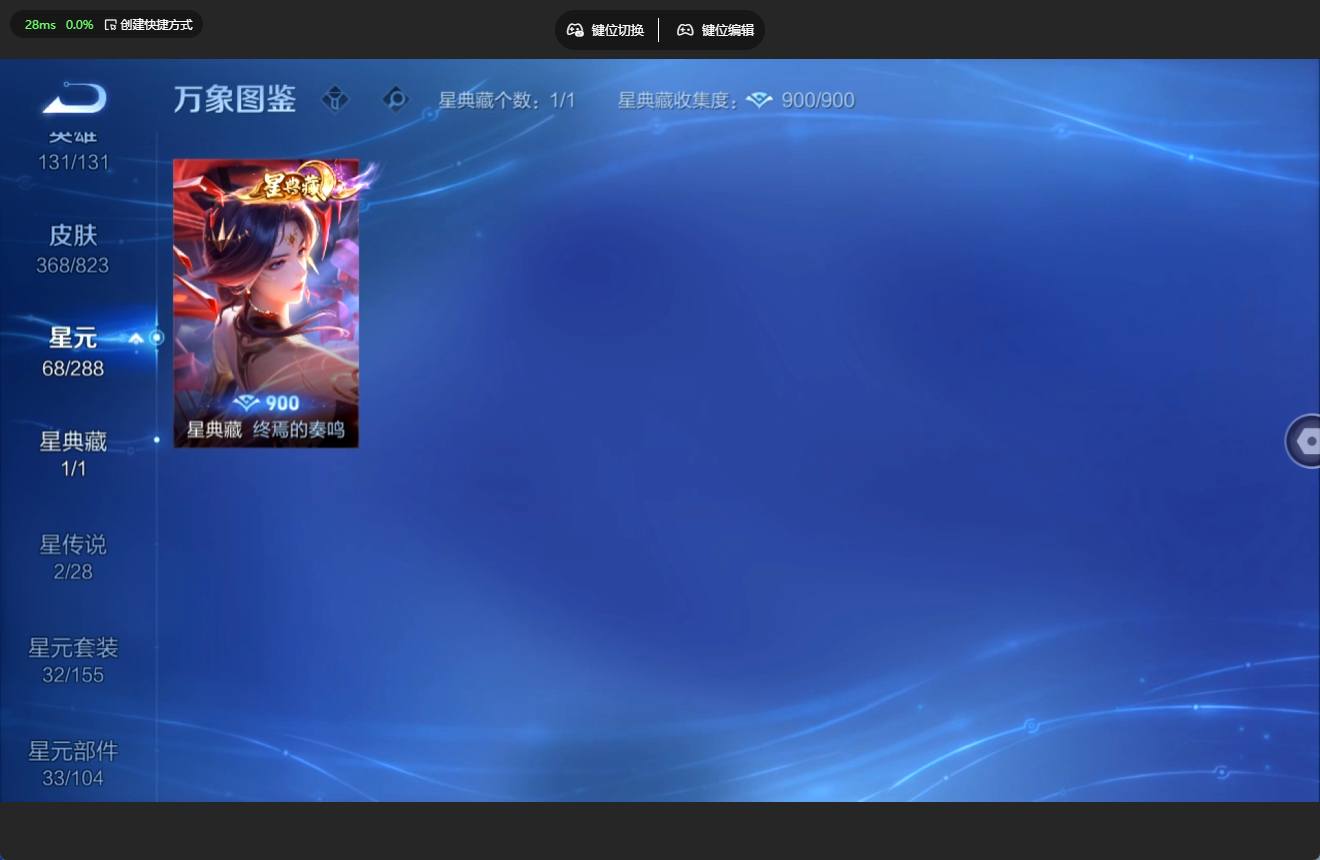Click the 创建快捷方式 button
1320x860 pixels.
point(148,24)
